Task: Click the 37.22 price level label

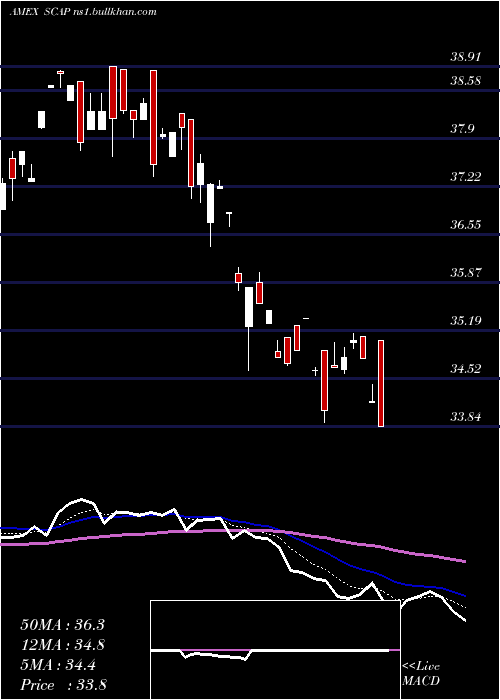Action: point(465,177)
